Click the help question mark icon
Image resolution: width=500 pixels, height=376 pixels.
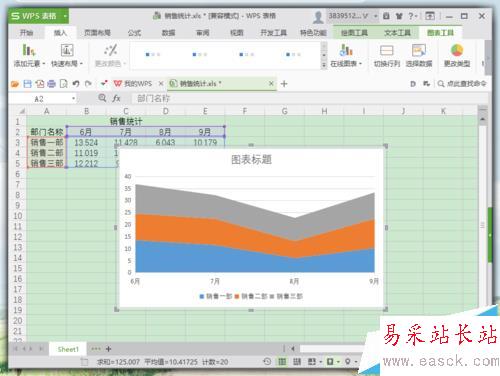[411, 16]
